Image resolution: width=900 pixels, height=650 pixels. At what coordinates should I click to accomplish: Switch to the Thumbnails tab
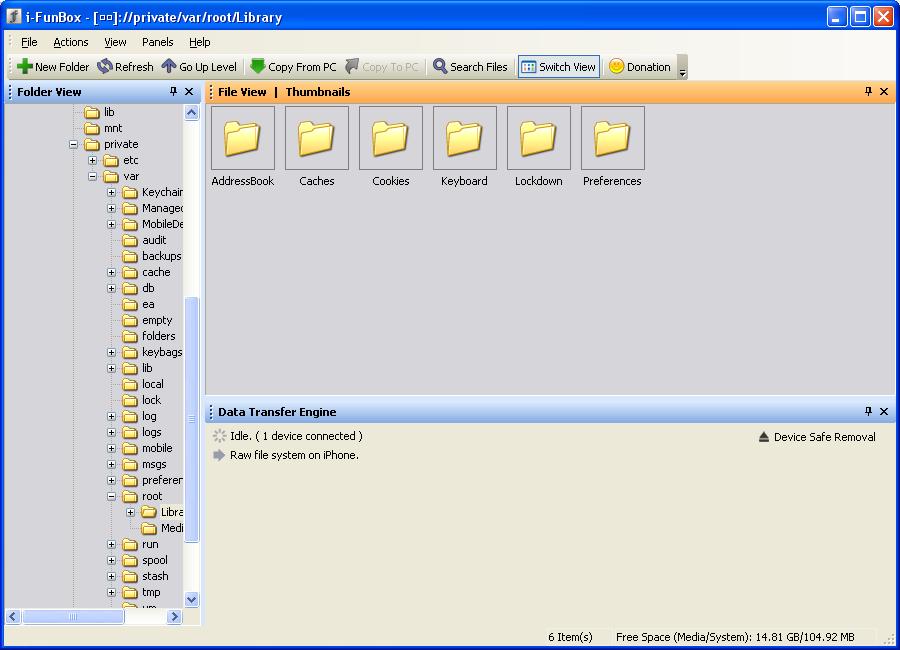pos(317,92)
